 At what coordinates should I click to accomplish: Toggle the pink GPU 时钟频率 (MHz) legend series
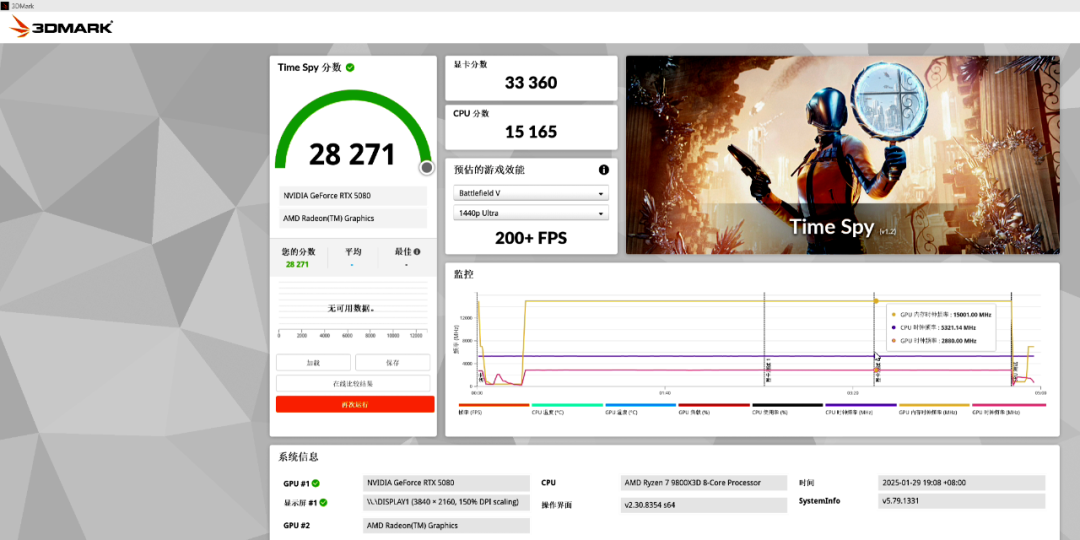pos(1008,408)
